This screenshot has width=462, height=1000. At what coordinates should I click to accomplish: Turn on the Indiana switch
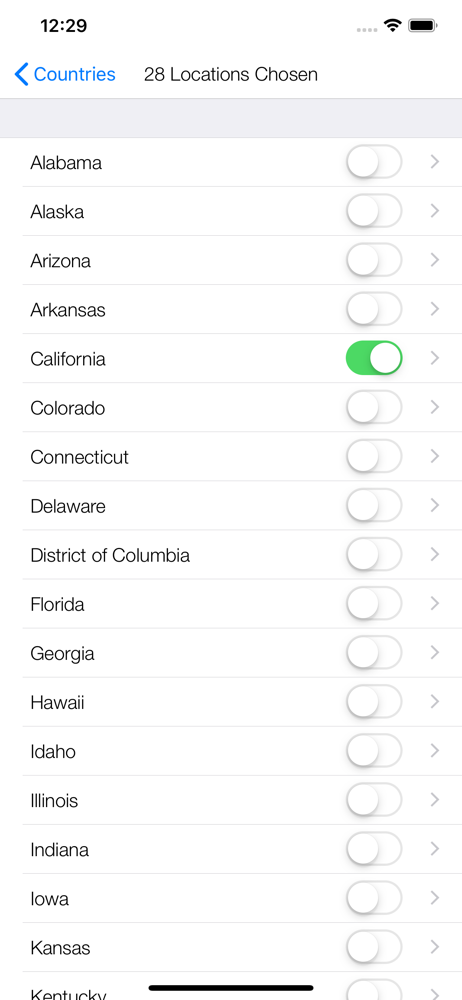point(374,849)
